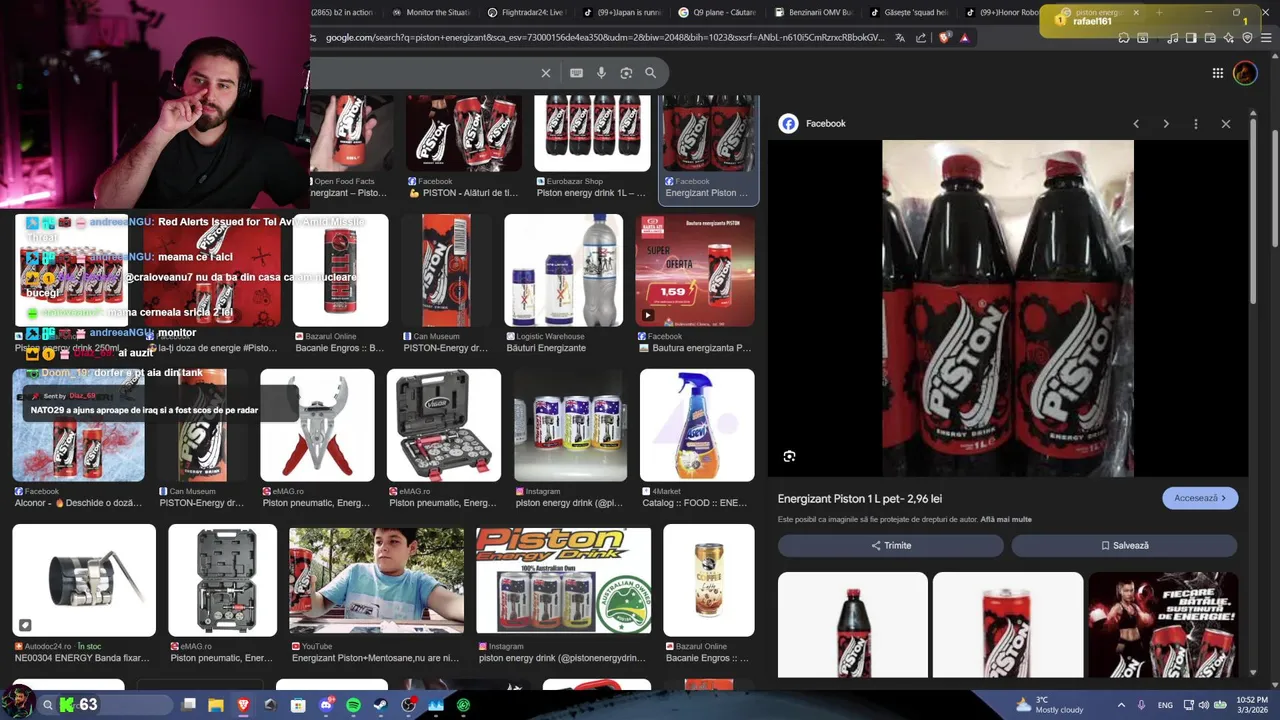Viewport: 1280px width, 720px height.
Task: Open Discord from the taskbar
Action: click(x=325, y=705)
